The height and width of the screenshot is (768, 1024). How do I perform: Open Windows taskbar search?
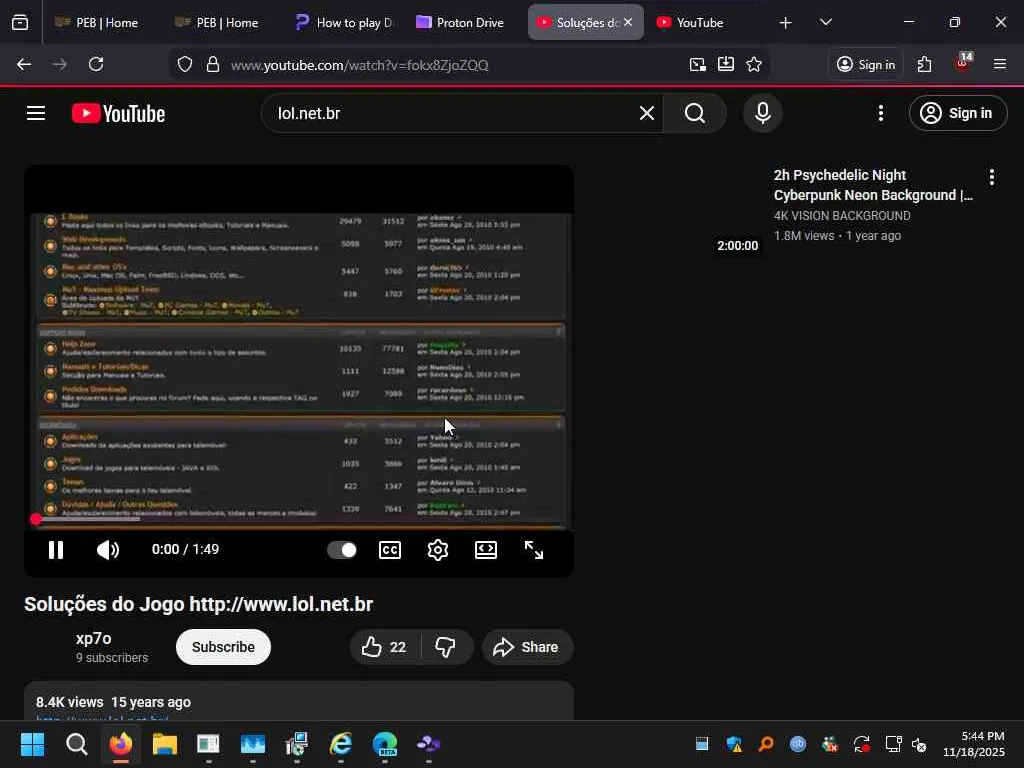click(x=76, y=744)
